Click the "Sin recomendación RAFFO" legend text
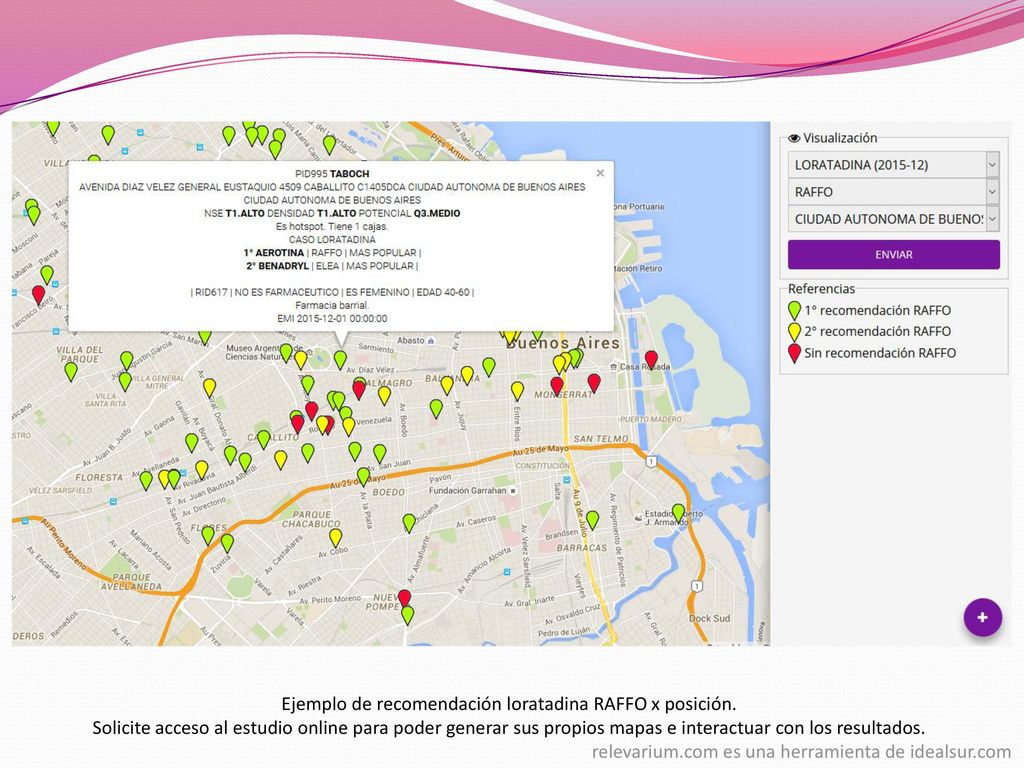 tap(880, 353)
